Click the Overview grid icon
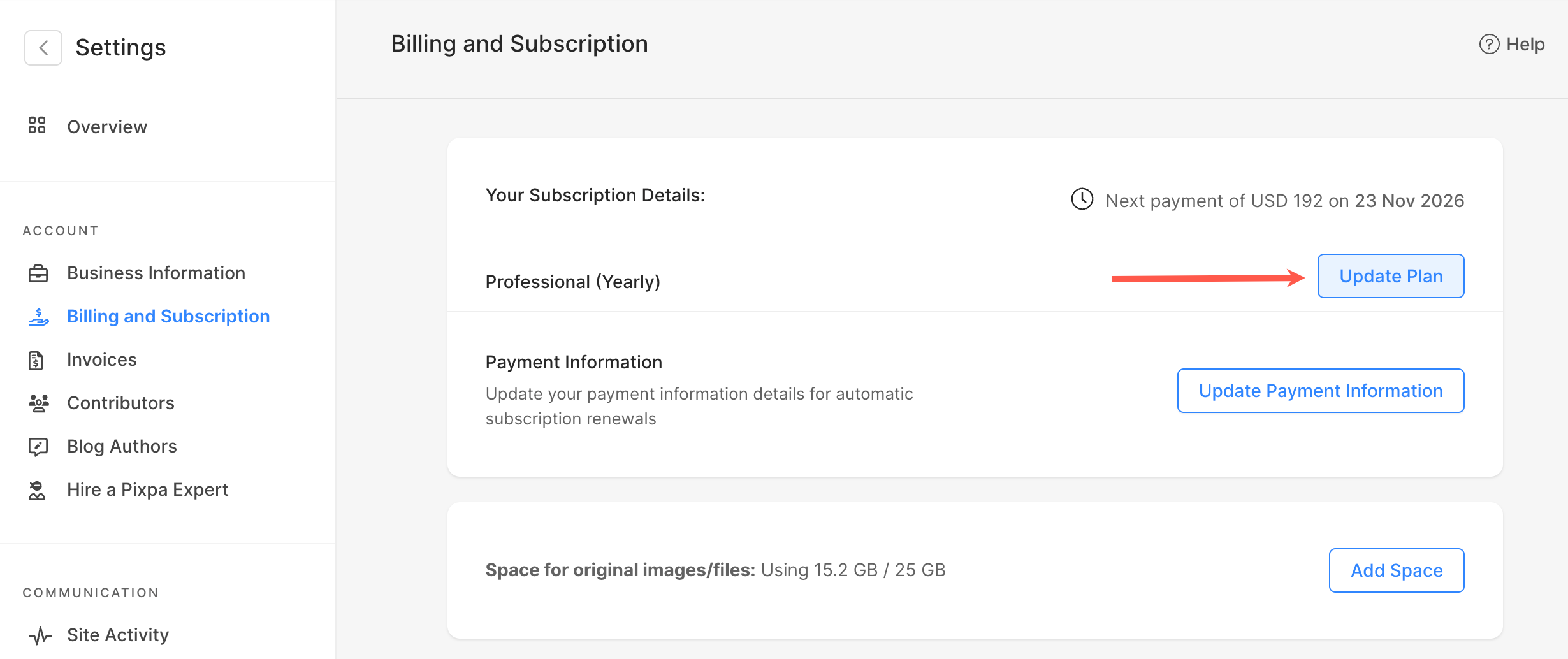The width and height of the screenshot is (1568, 659). pyautogui.click(x=37, y=126)
